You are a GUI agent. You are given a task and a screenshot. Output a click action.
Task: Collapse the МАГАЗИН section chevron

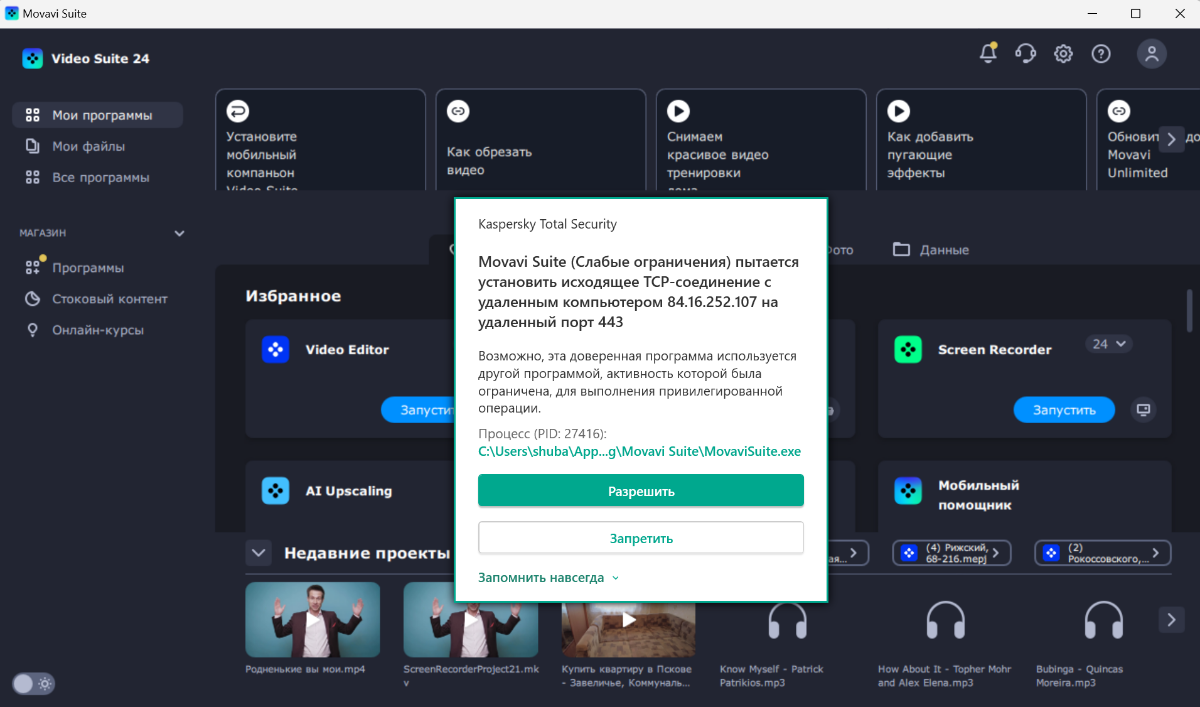[180, 233]
